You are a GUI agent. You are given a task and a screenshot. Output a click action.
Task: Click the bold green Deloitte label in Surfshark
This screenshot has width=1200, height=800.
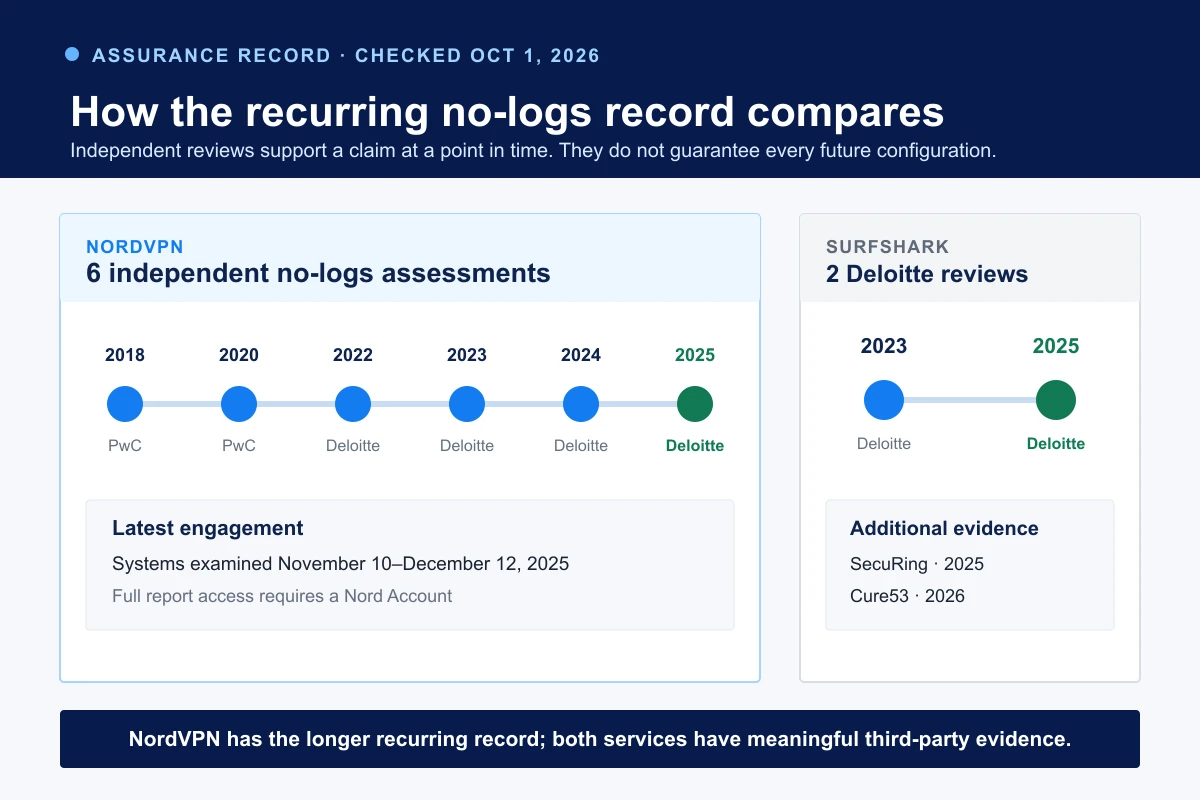coord(1056,443)
